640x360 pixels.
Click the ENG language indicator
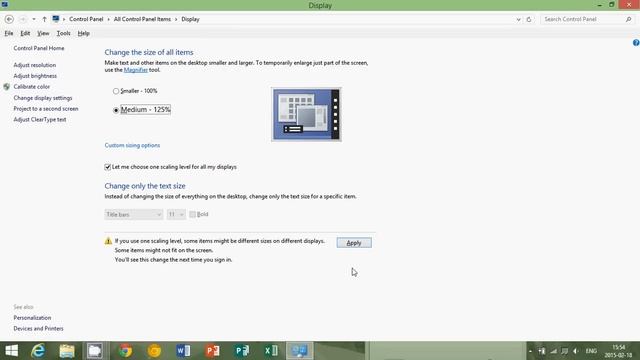point(591,351)
